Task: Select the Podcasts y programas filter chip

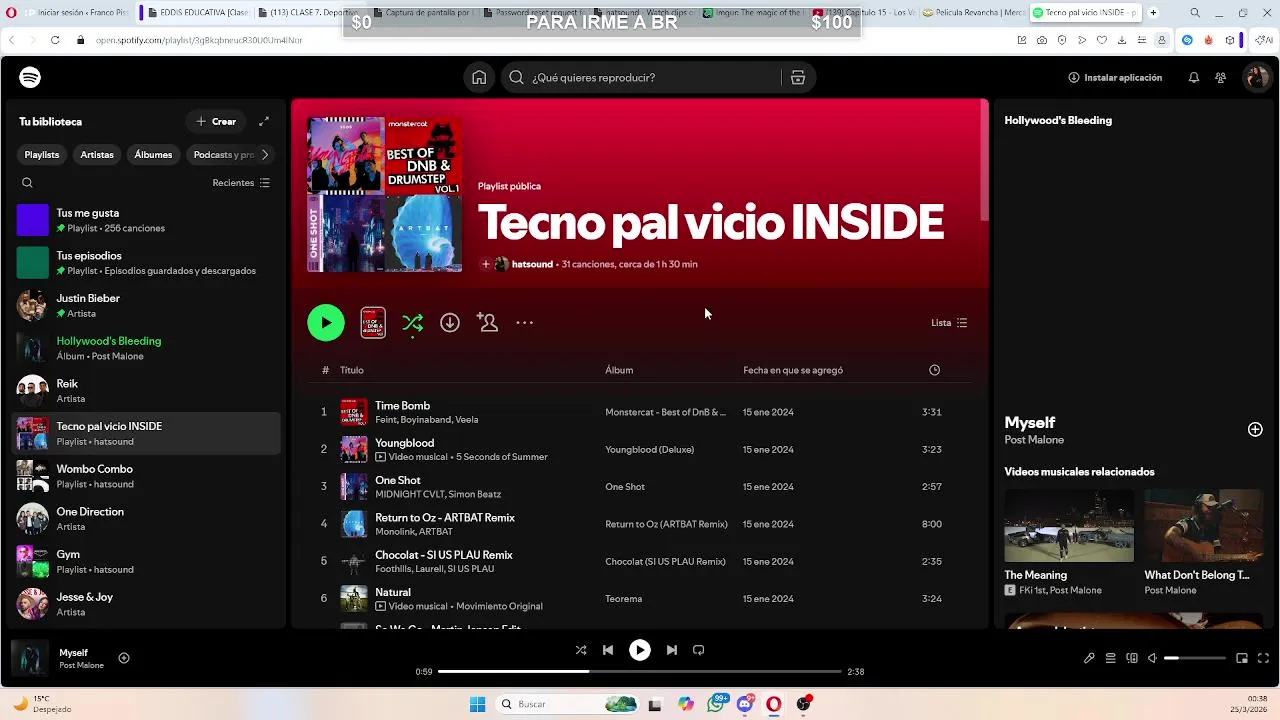Action: point(222,155)
